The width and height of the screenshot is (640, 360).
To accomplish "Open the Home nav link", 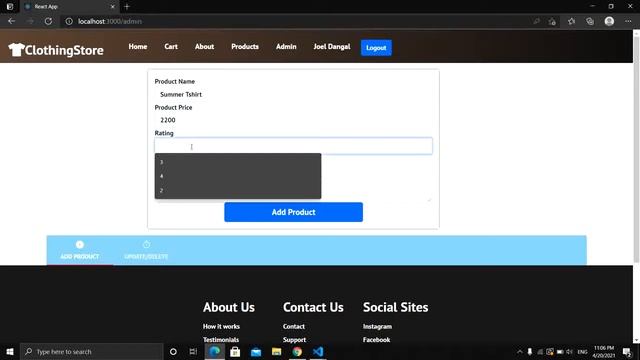I will click(x=138, y=47).
